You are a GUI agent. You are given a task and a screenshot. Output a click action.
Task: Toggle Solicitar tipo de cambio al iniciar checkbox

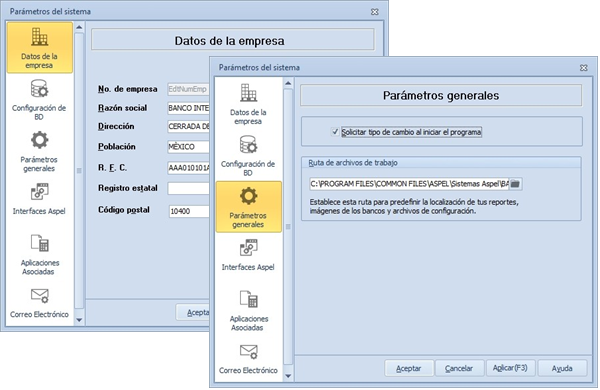[335, 132]
